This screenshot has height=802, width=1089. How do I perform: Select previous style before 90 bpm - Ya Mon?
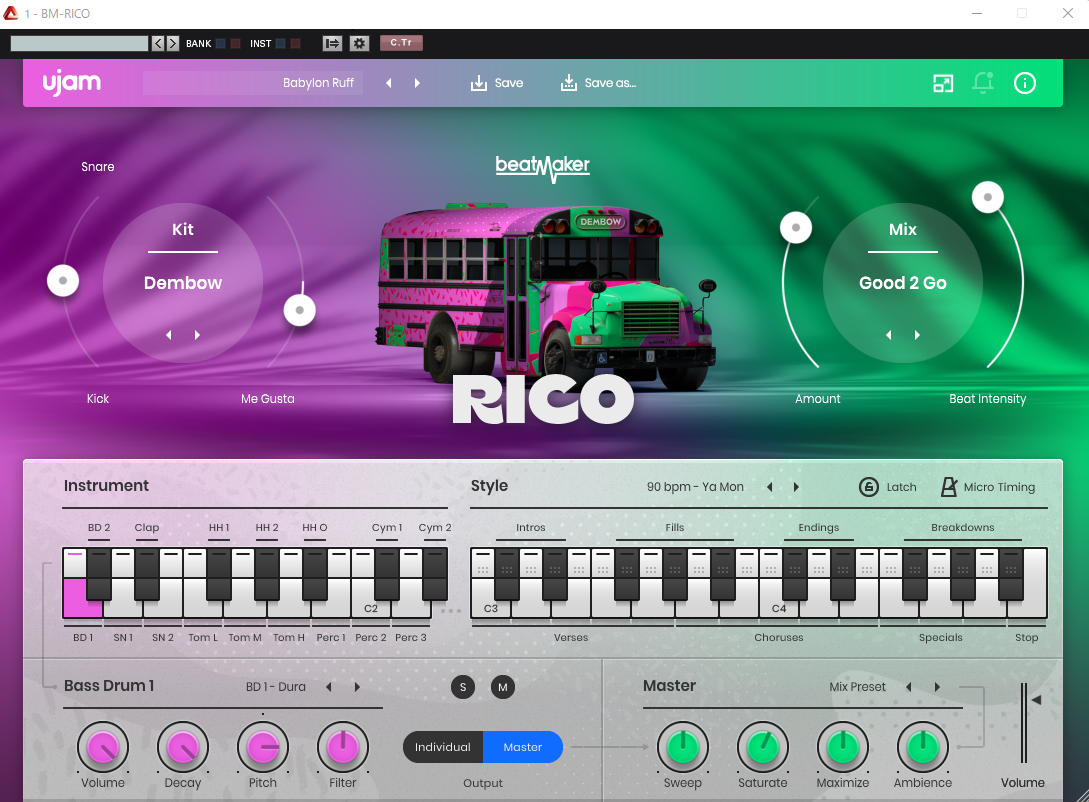tap(770, 487)
